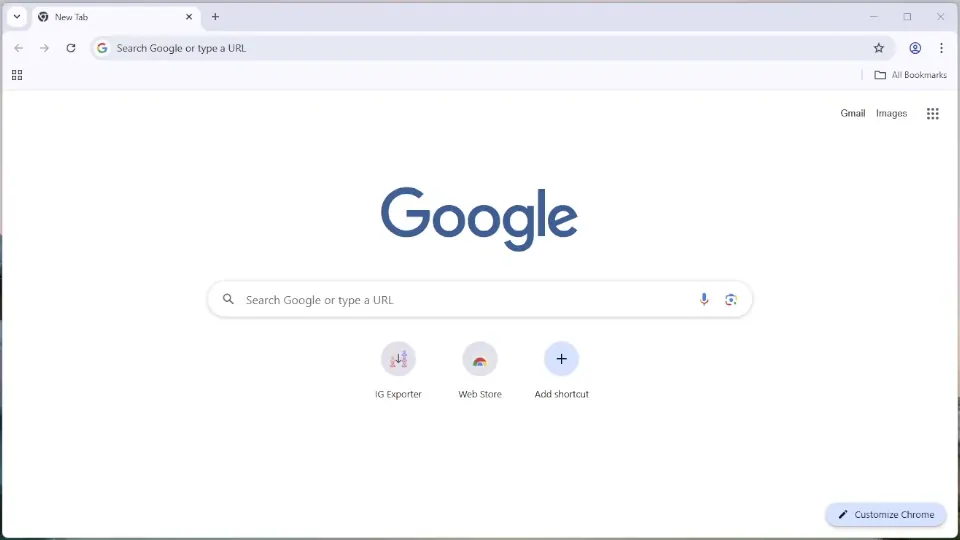The height and width of the screenshot is (540, 960).
Task: Open Customize Chrome panel
Action: (x=886, y=514)
